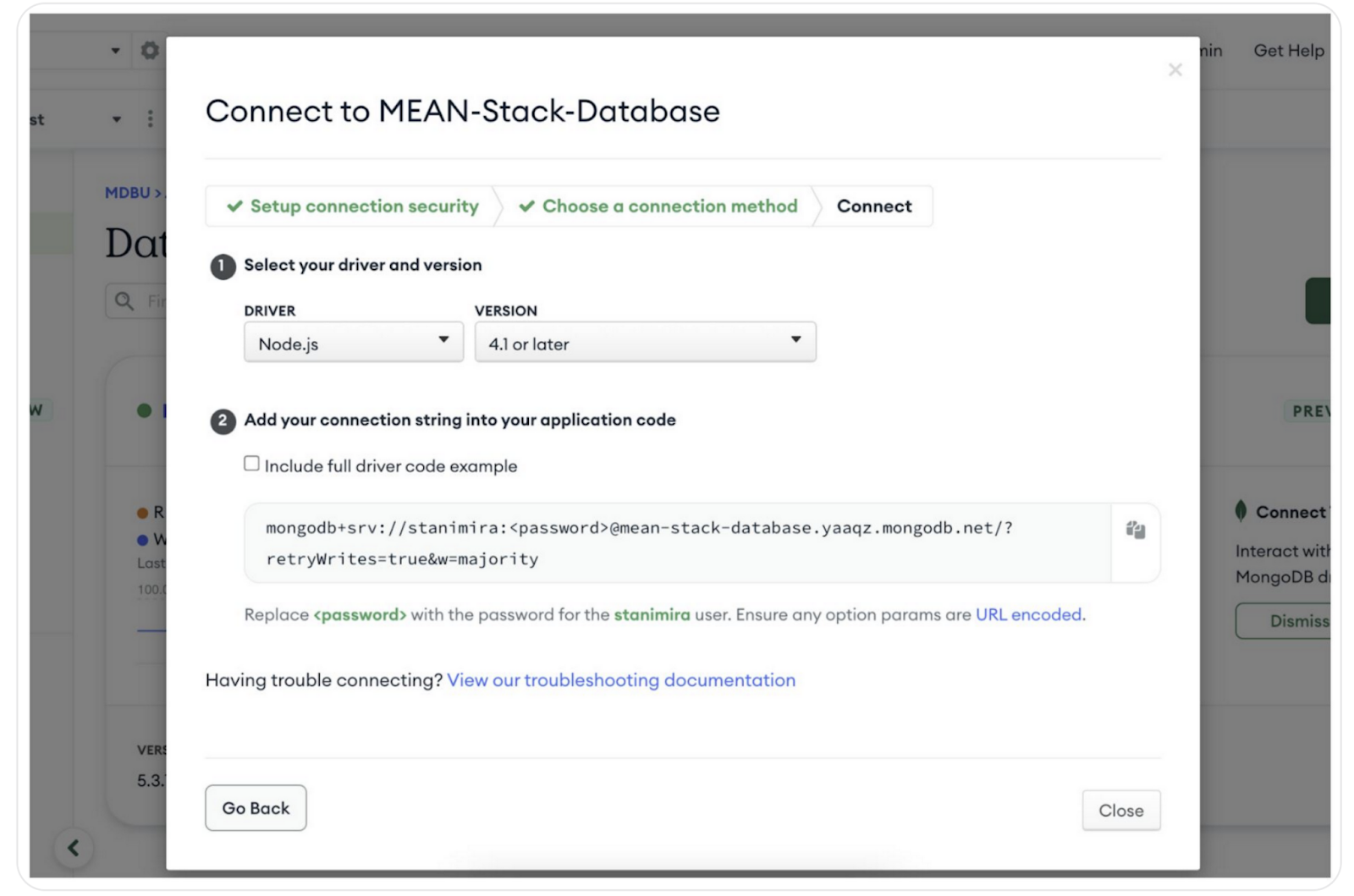Enable Include full driver code example
Viewport: 1354px width, 896px height.
[x=251, y=464]
